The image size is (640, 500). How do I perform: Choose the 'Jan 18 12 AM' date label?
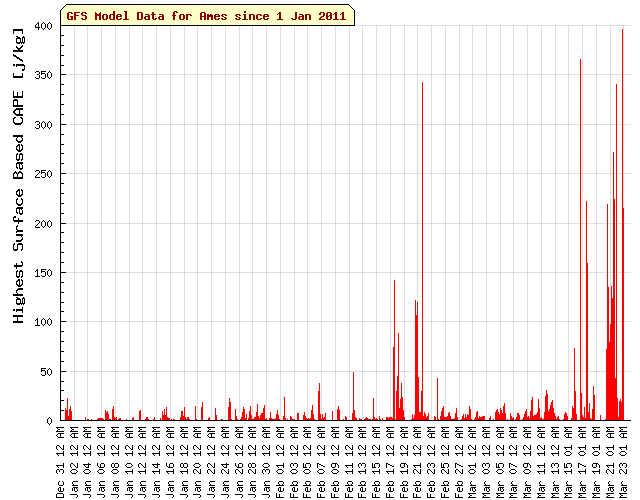[184, 462]
